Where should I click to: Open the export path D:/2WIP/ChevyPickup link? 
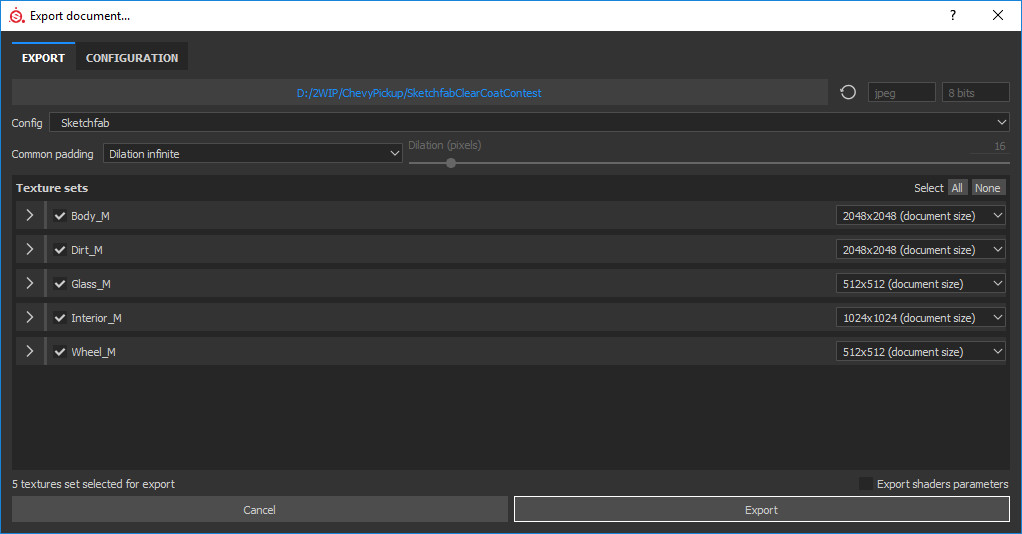[x=418, y=93]
